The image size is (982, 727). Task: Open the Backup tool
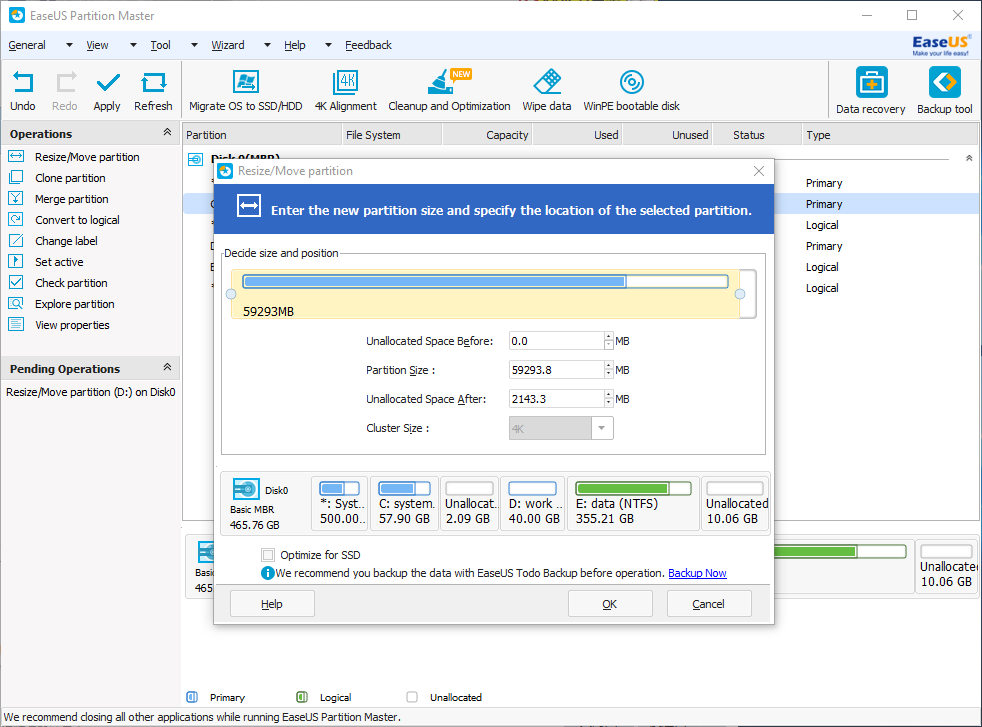(944, 82)
